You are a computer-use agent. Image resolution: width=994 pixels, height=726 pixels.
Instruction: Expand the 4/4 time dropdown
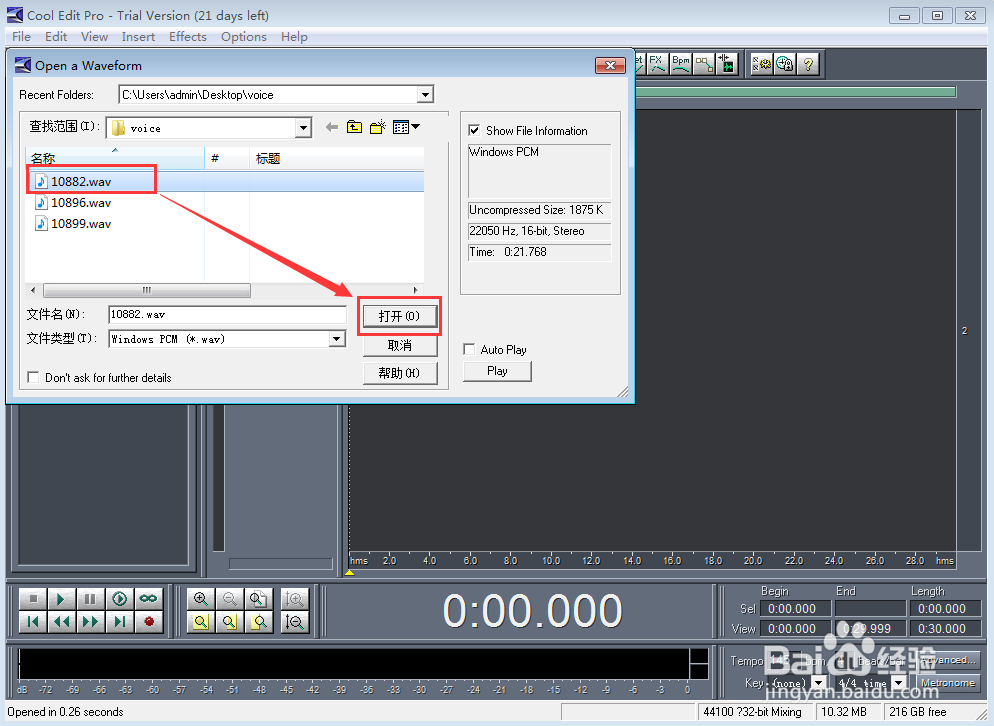pos(898,683)
